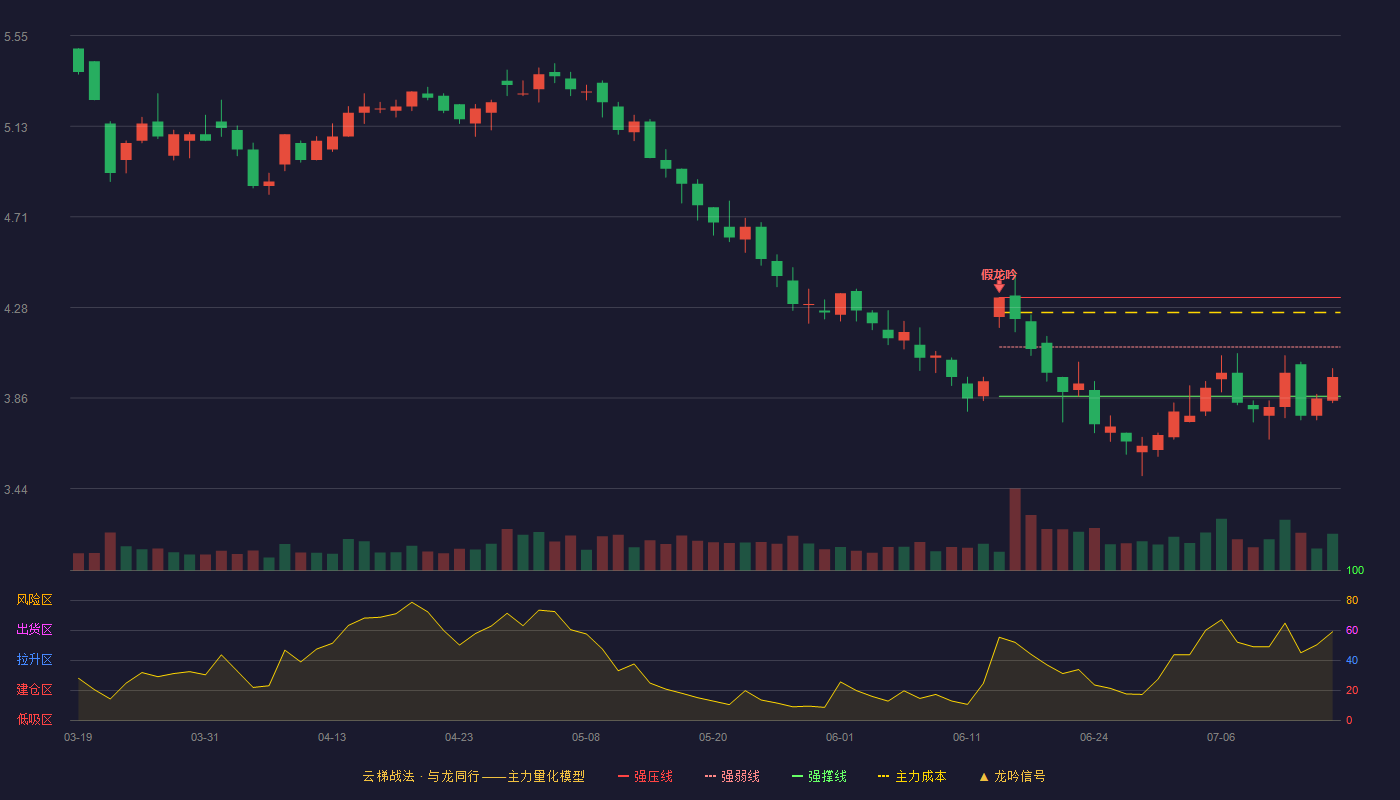Click the 假龙吟 annotation label
1400x800 pixels.
(999, 274)
